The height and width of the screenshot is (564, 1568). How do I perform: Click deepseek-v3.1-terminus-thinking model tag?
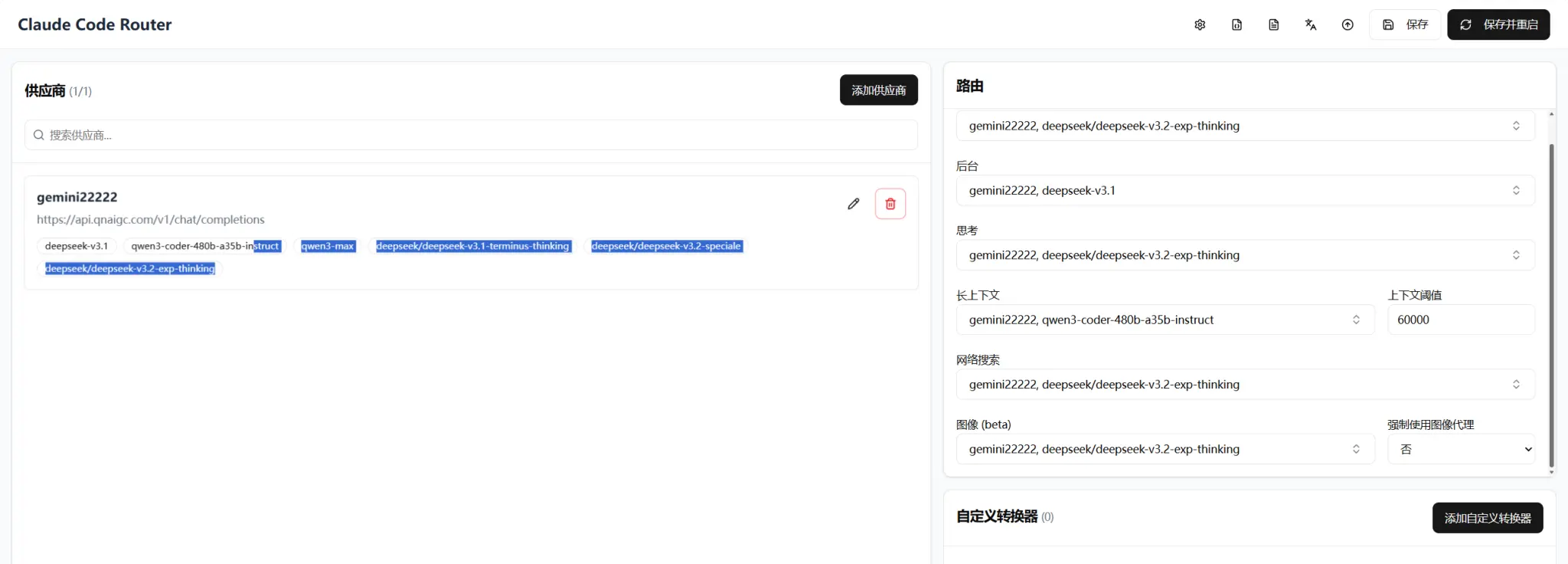coord(472,246)
